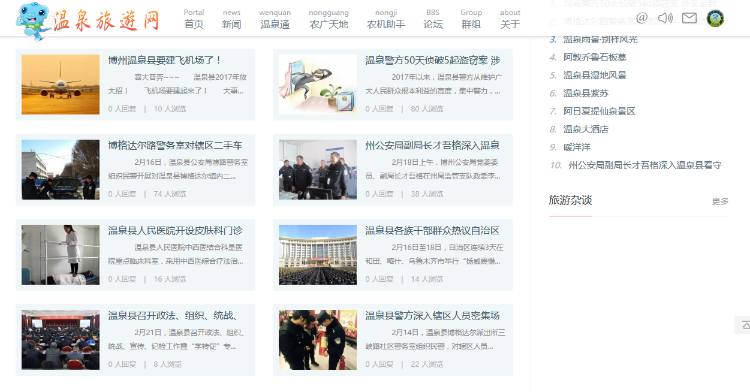Click the 旅游杂谈 section heading

[x=570, y=200]
